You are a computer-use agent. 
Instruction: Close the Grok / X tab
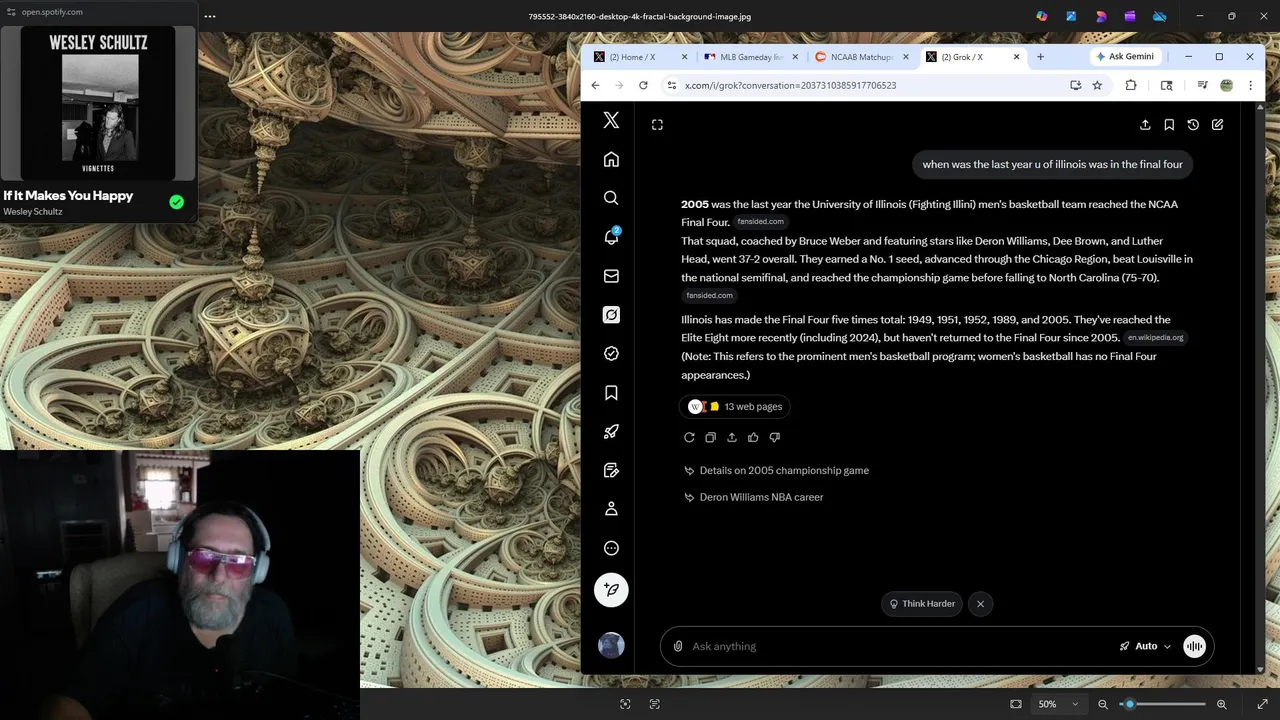coord(1016,57)
